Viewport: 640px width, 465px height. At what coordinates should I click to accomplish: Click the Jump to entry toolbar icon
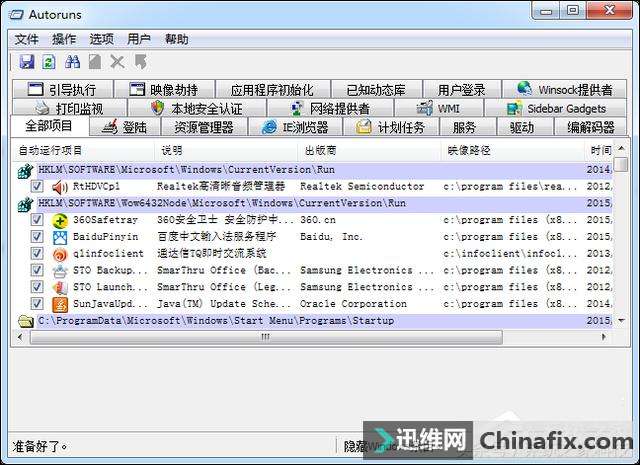(x=140, y=62)
